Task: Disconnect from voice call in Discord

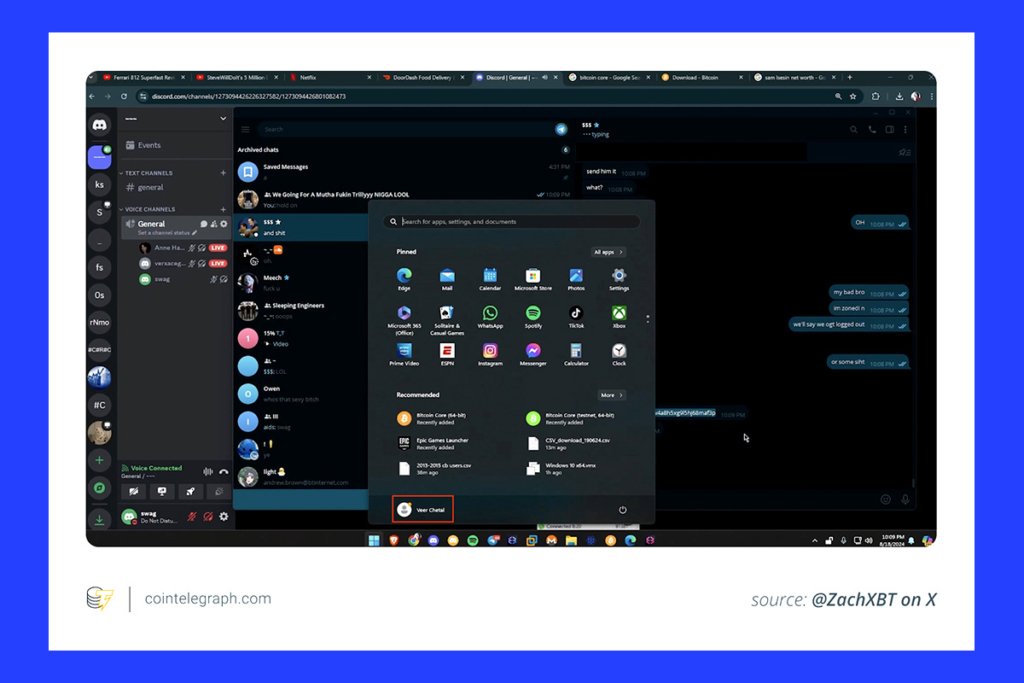Action: click(x=224, y=472)
